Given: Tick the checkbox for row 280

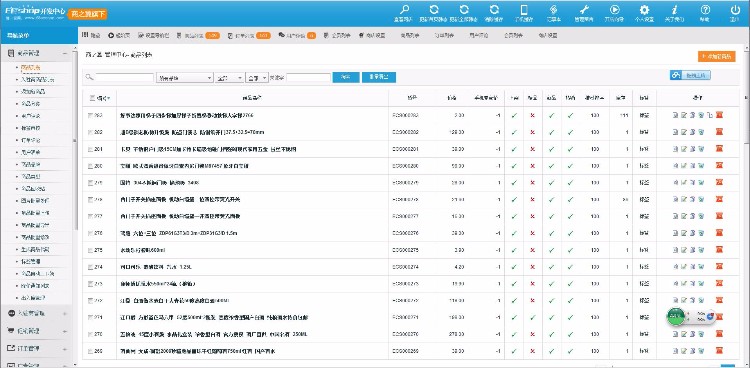Looking at the screenshot, I should [90, 166].
